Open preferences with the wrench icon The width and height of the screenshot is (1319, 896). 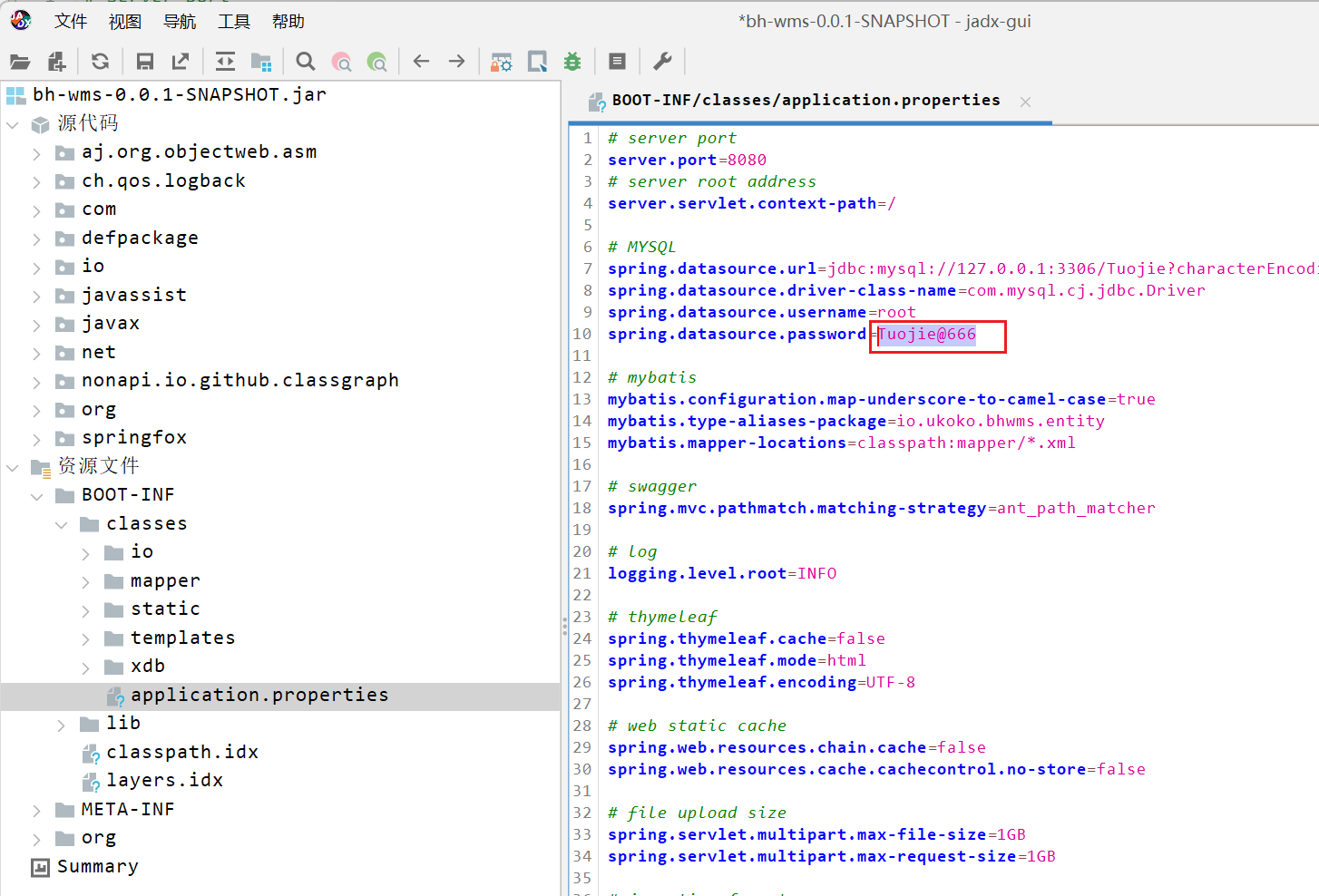662,62
